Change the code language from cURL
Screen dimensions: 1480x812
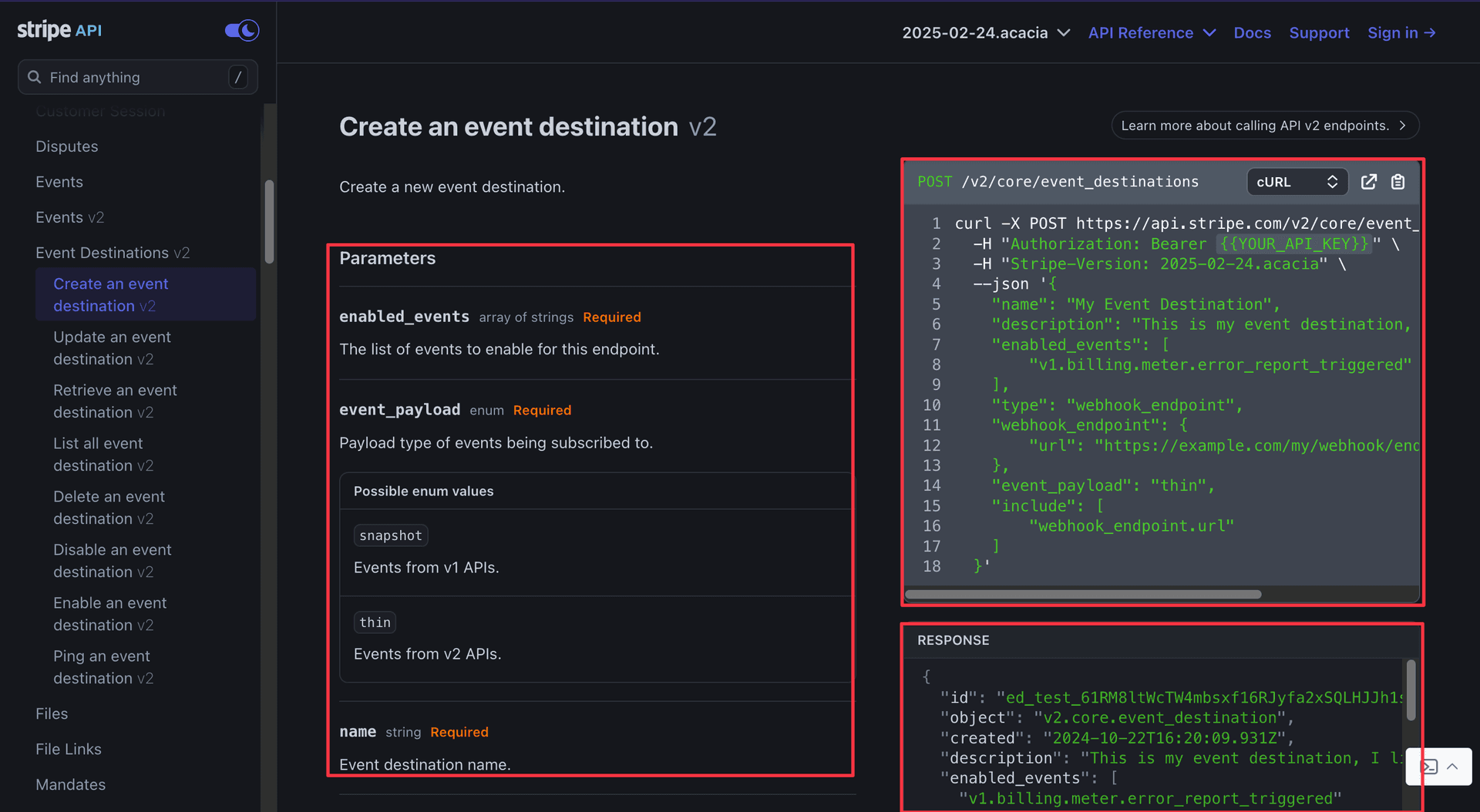pos(1297,182)
